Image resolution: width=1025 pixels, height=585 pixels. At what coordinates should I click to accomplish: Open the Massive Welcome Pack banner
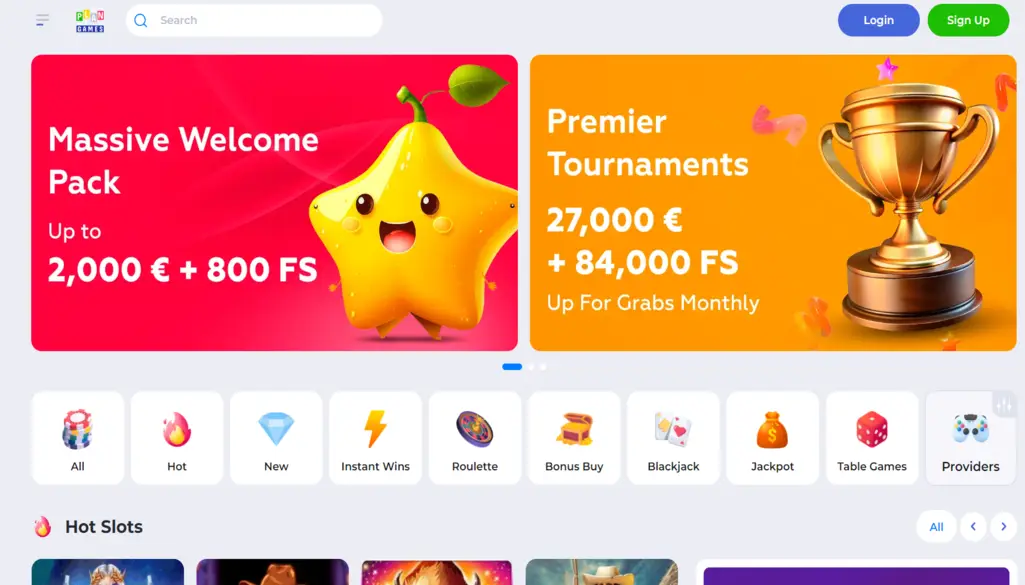click(275, 203)
